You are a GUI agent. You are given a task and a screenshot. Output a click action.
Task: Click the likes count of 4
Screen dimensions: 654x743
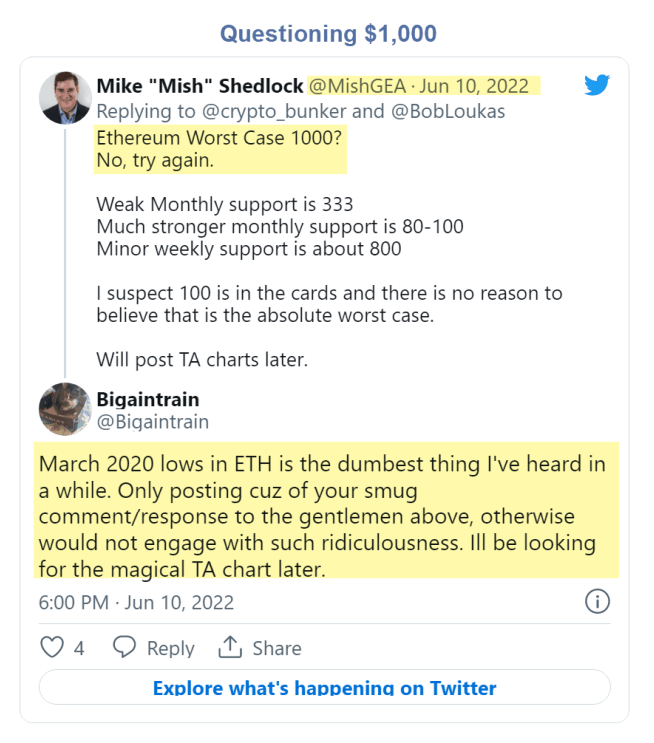pyautogui.click(x=79, y=649)
